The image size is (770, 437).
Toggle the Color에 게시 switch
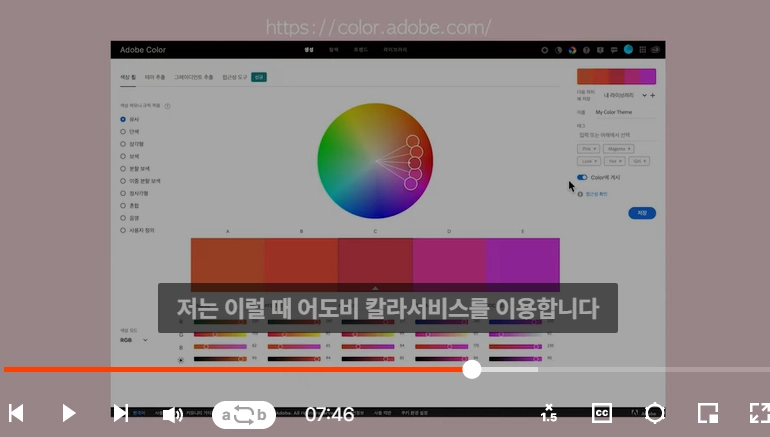582,177
